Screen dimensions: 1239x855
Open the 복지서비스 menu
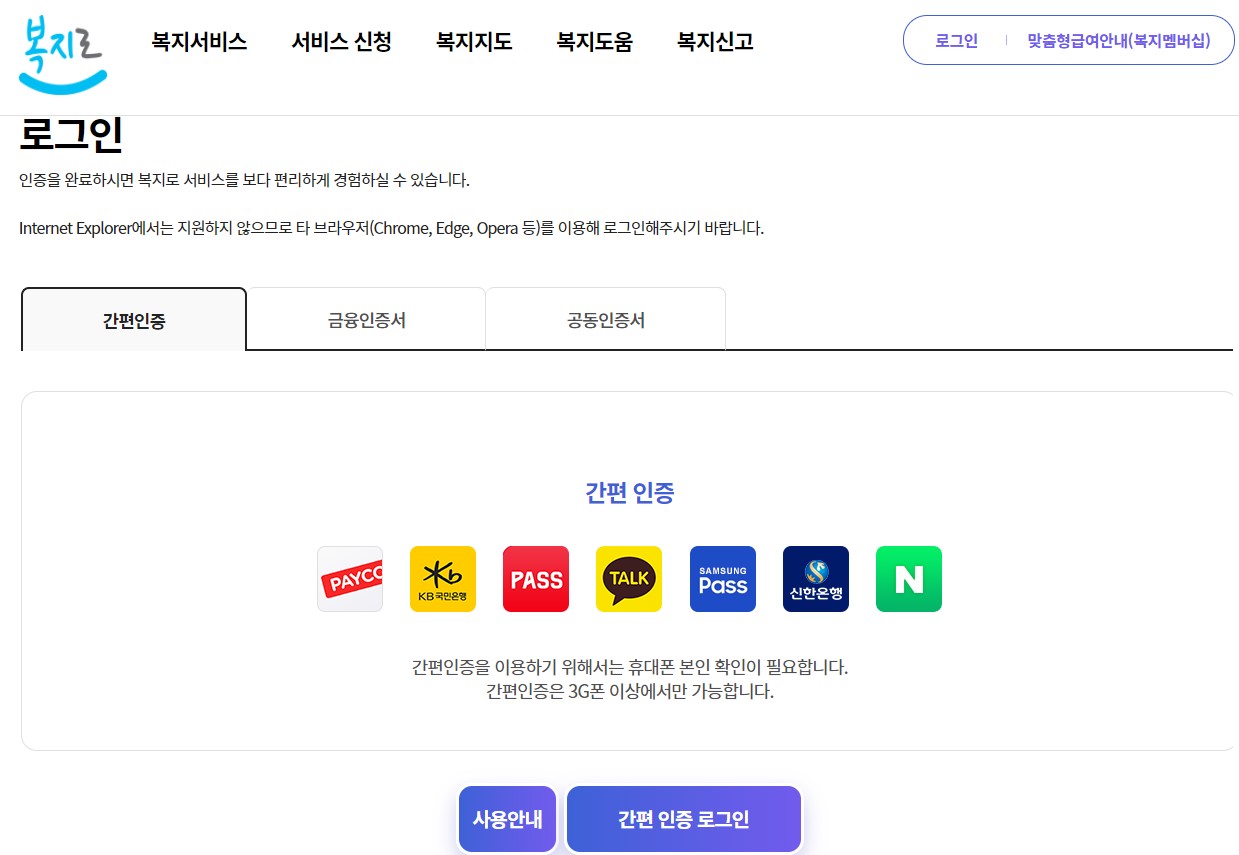pos(198,41)
